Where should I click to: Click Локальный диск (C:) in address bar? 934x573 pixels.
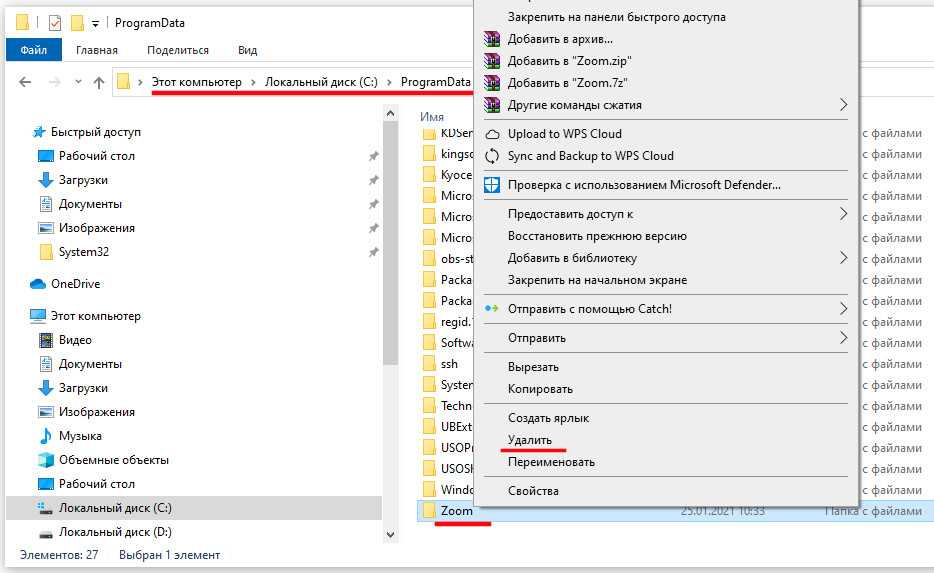321,82
